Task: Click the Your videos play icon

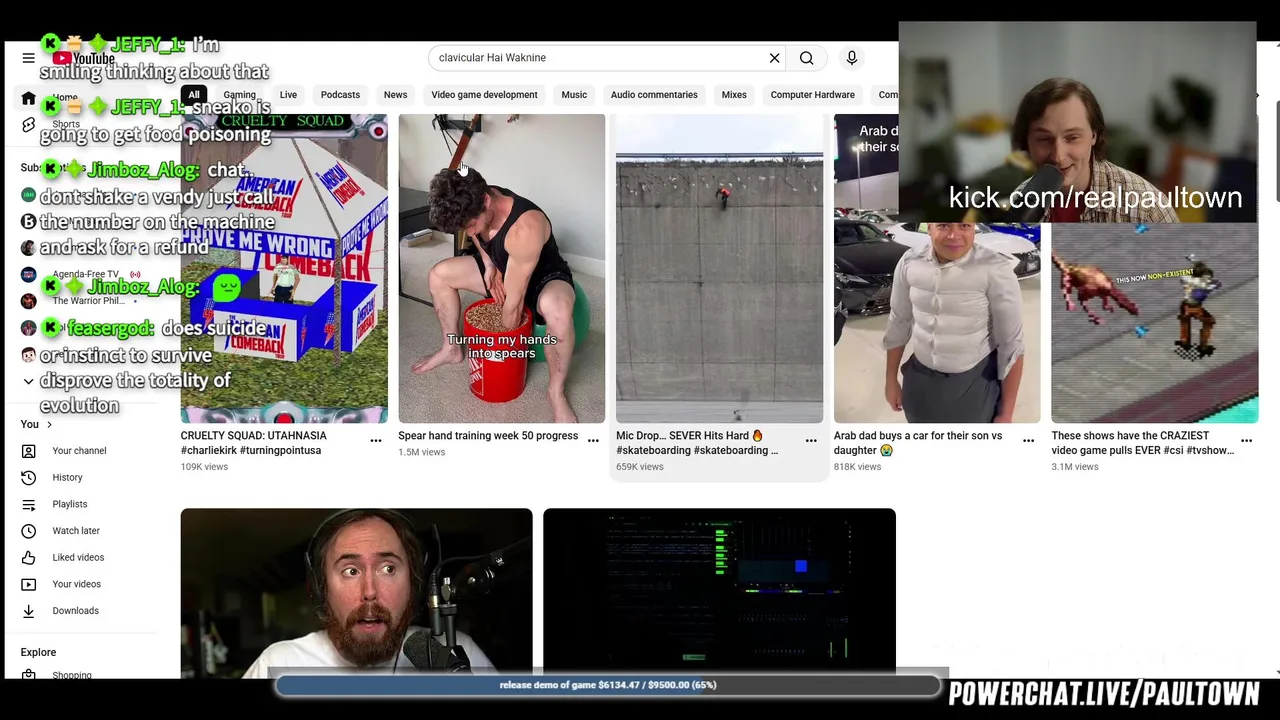Action: (x=28, y=584)
